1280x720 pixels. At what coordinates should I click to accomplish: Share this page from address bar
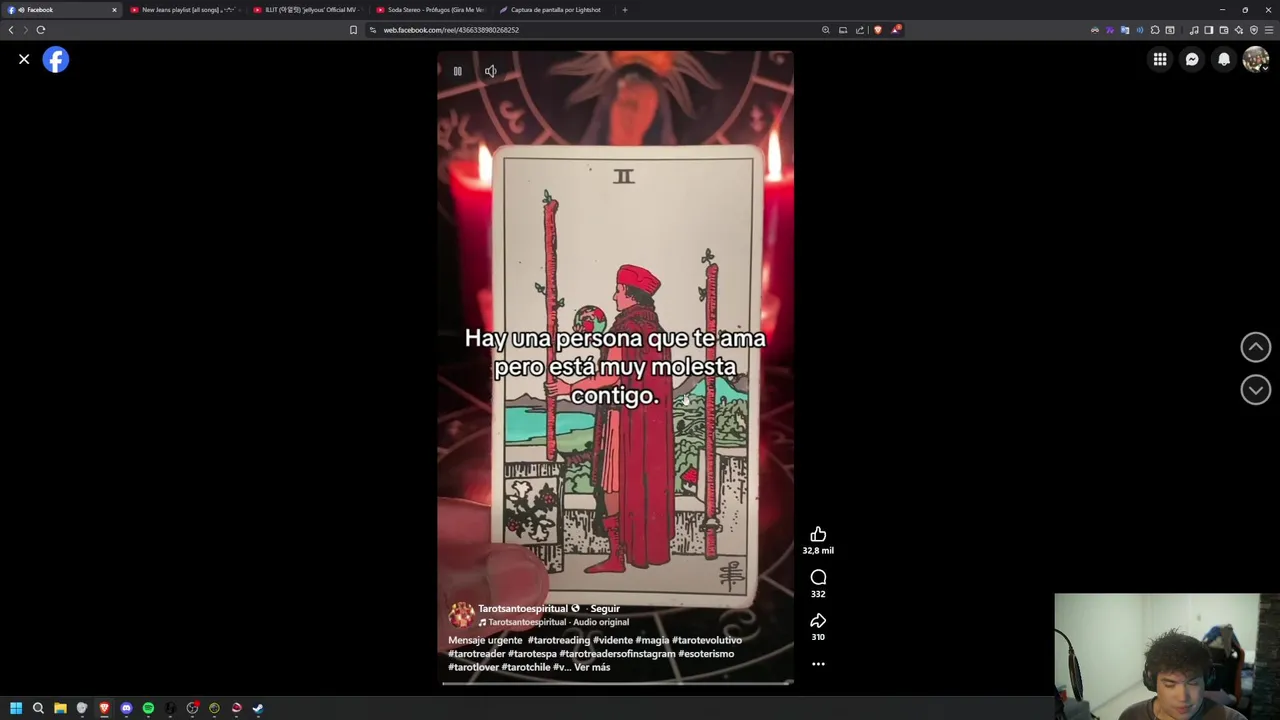tap(860, 30)
